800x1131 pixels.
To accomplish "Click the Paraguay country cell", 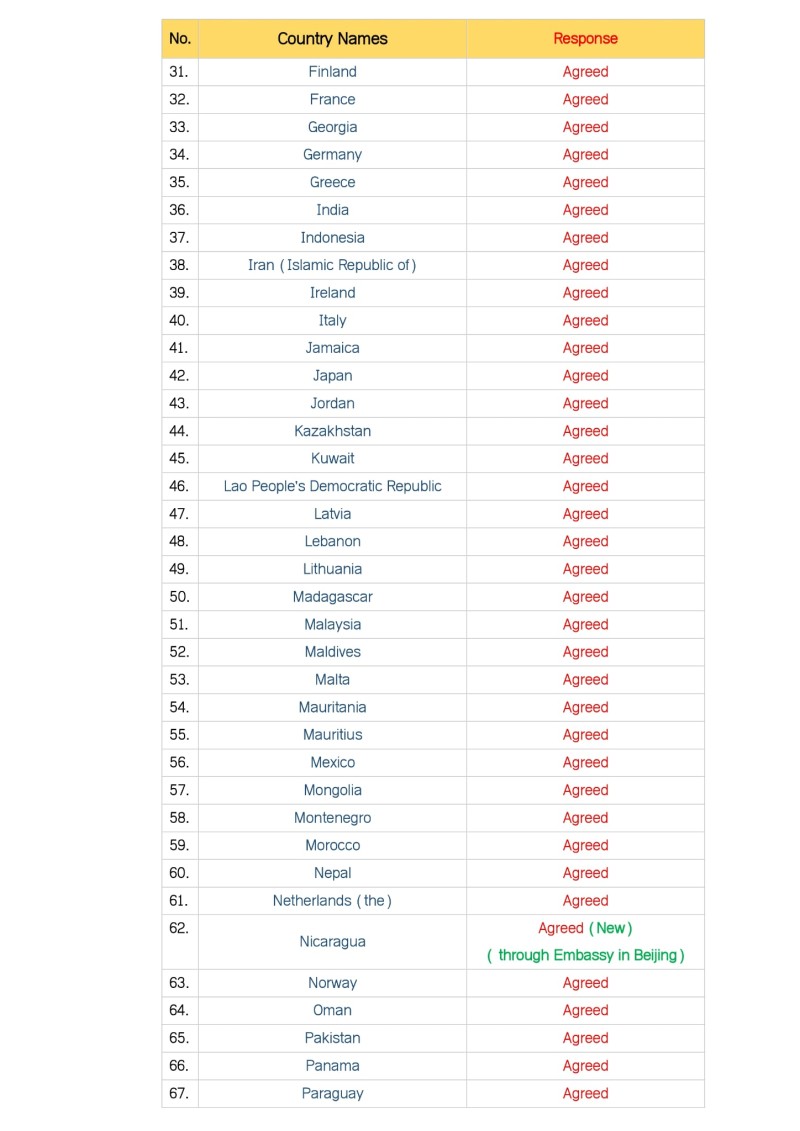I will point(332,1093).
